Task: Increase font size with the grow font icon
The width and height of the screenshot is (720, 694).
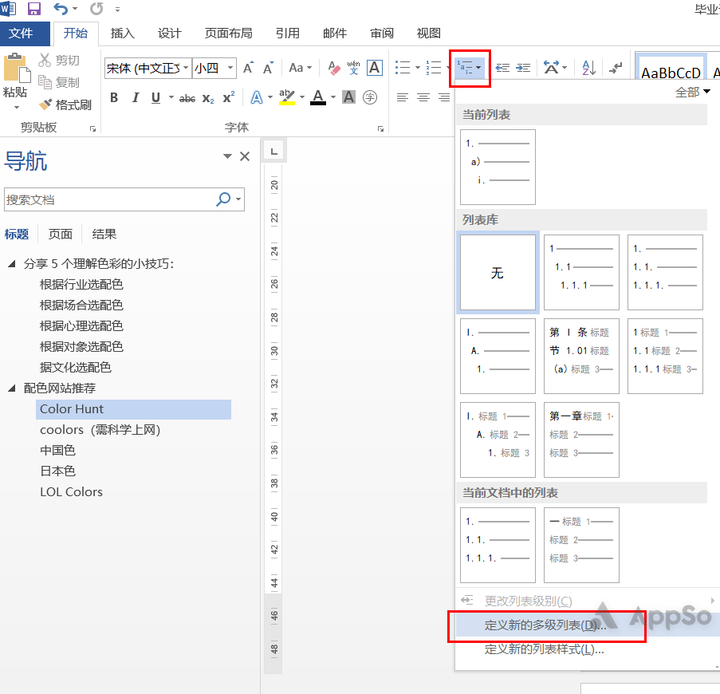Action: [248, 68]
